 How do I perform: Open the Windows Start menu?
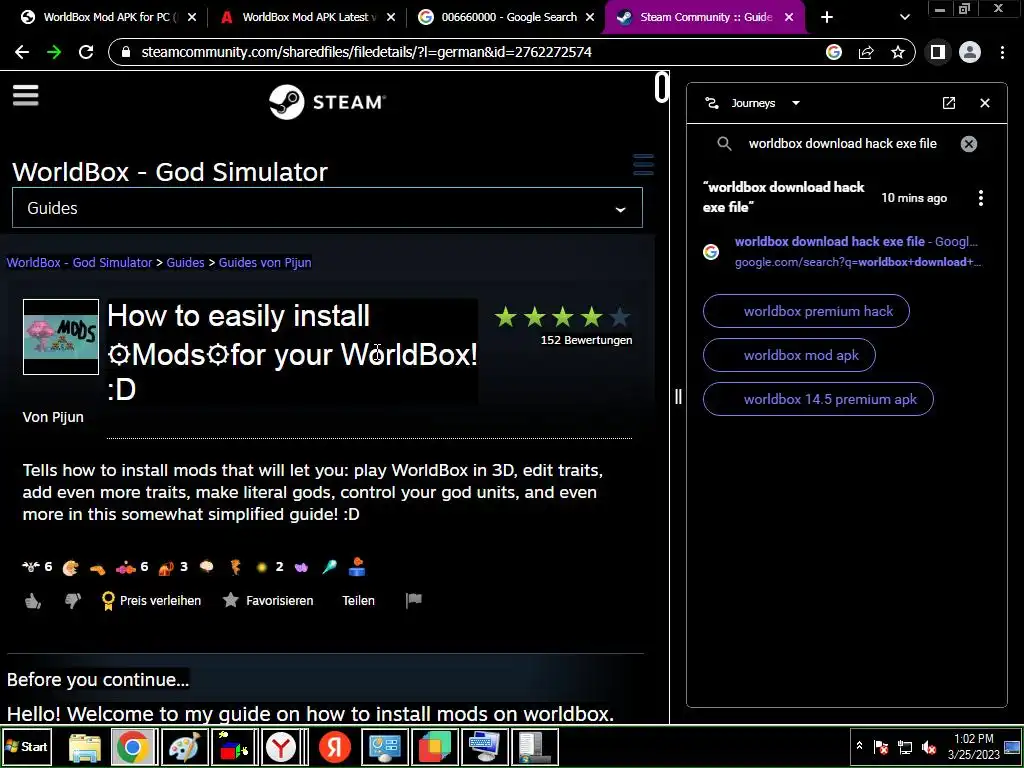[x=27, y=746]
